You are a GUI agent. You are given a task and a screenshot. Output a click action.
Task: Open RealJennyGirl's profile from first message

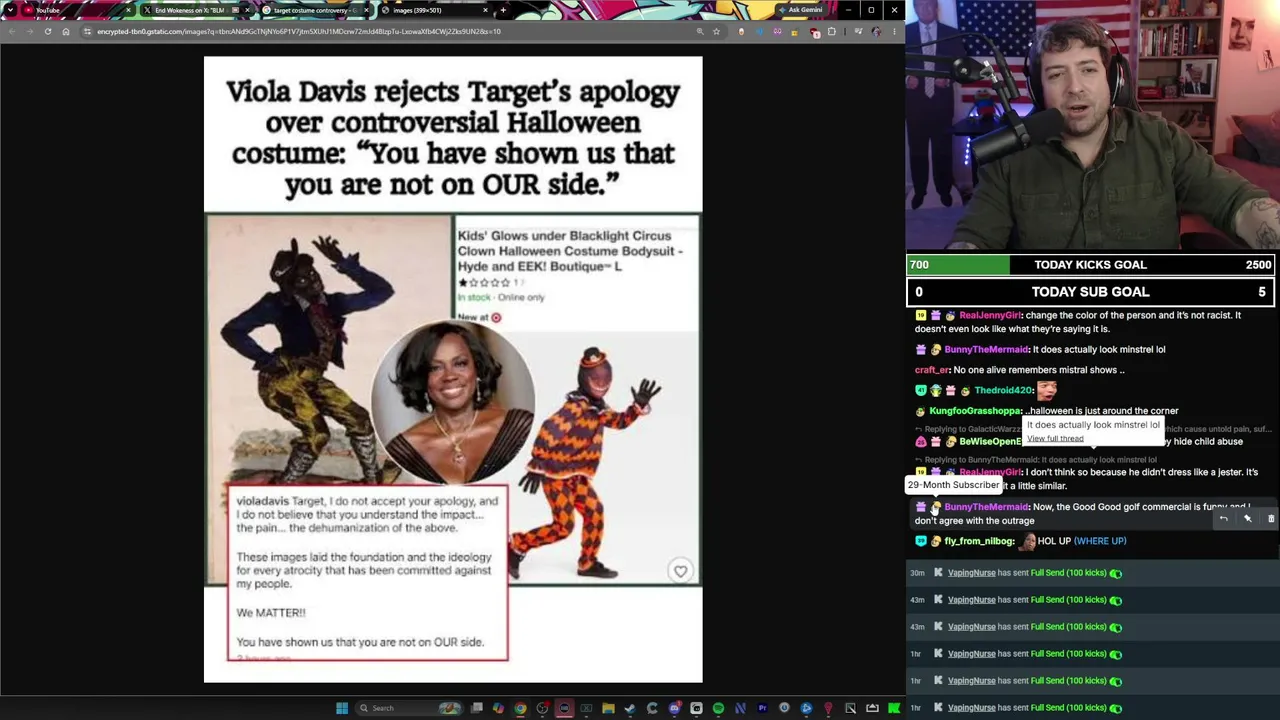tap(990, 315)
